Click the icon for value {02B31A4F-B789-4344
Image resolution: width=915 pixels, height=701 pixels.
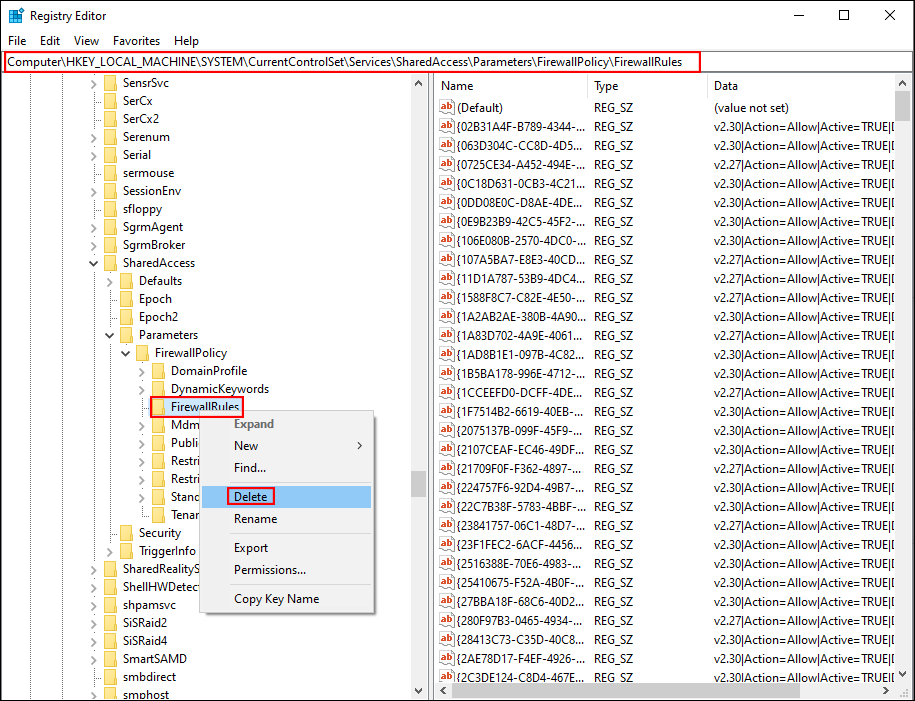pyautogui.click(x=447, y=127)
